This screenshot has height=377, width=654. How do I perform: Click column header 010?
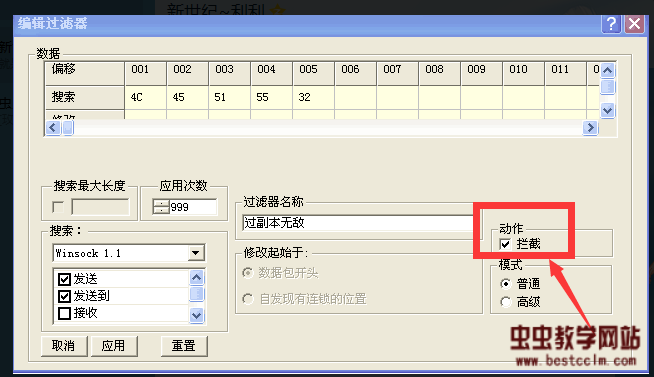click(524, 73)
